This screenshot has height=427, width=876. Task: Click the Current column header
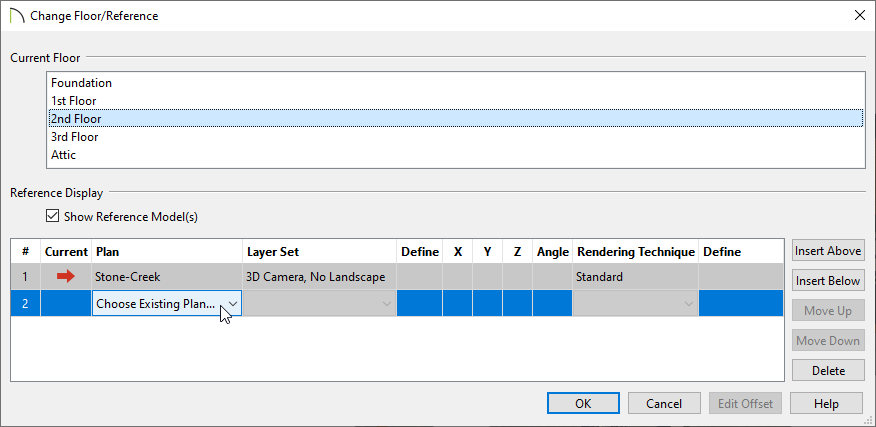[x=66, y=252]
